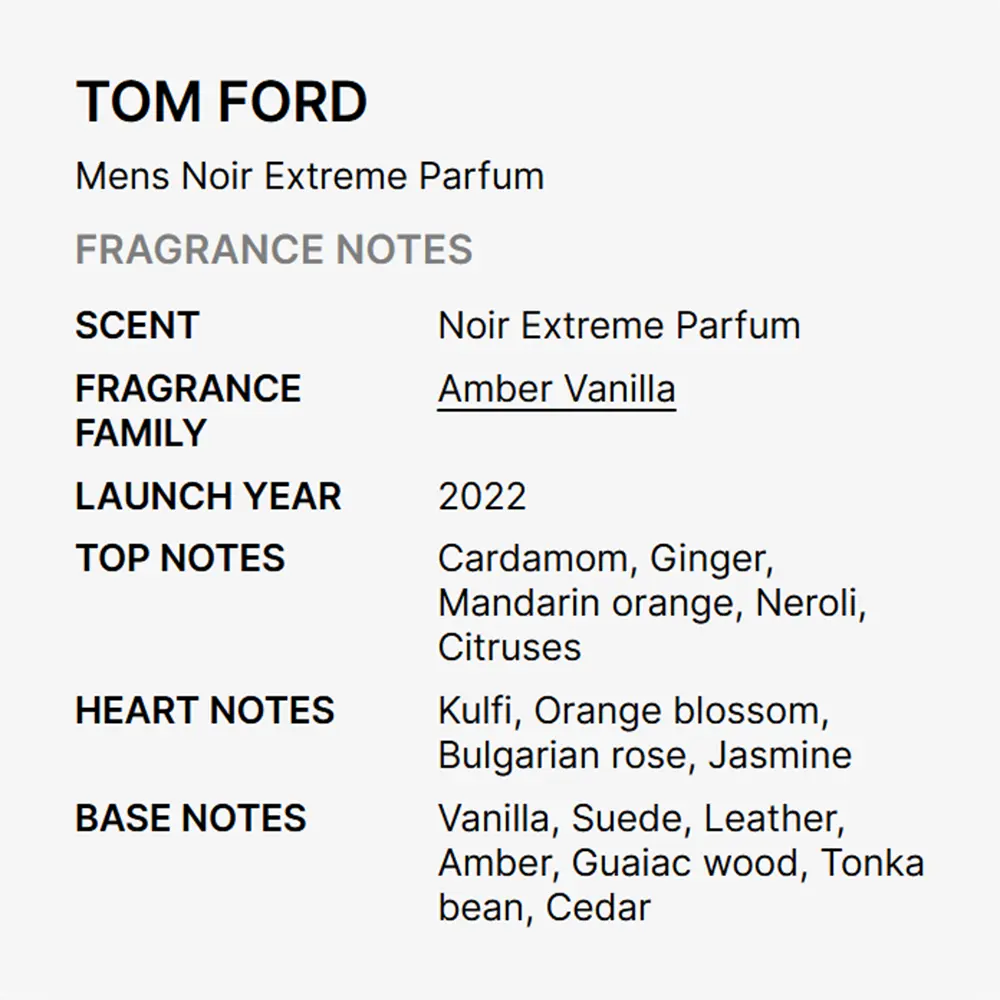This screenshot has height=1000, width=1000.
Task: Click the Bulgarian rose, Jasmine line
Action: coord(645,756)
